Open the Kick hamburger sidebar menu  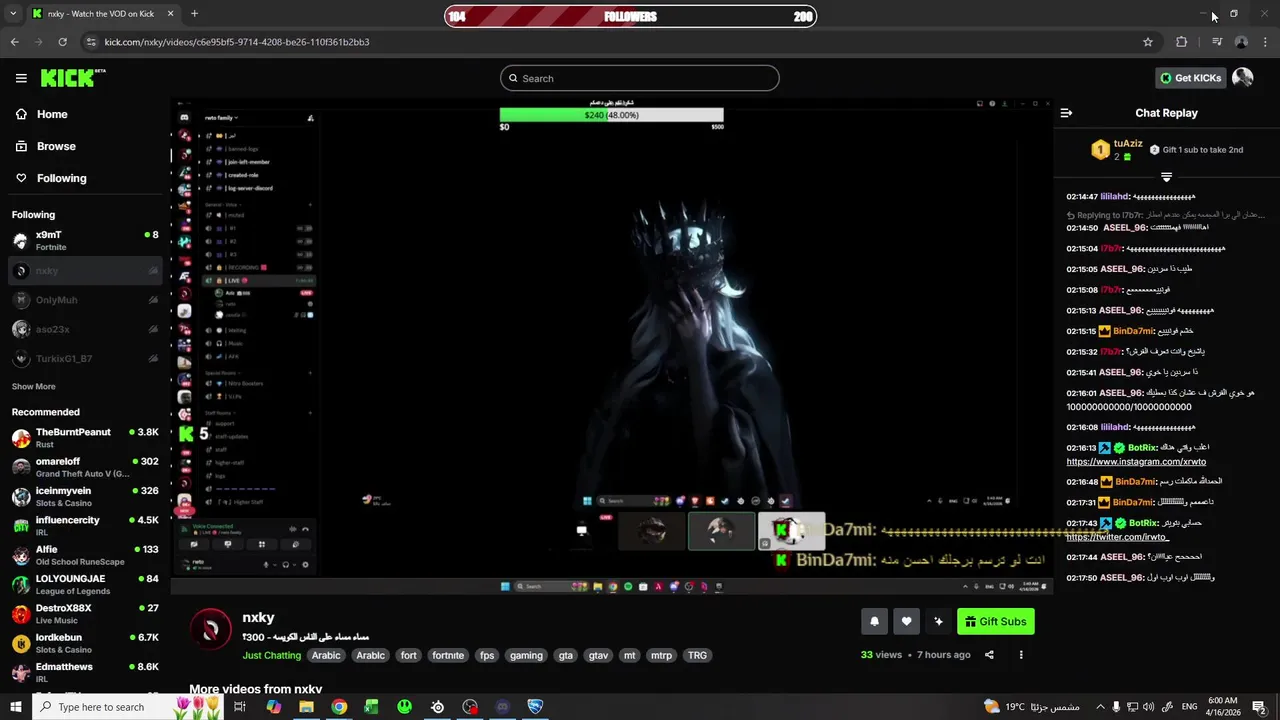[x=21, y=78]
